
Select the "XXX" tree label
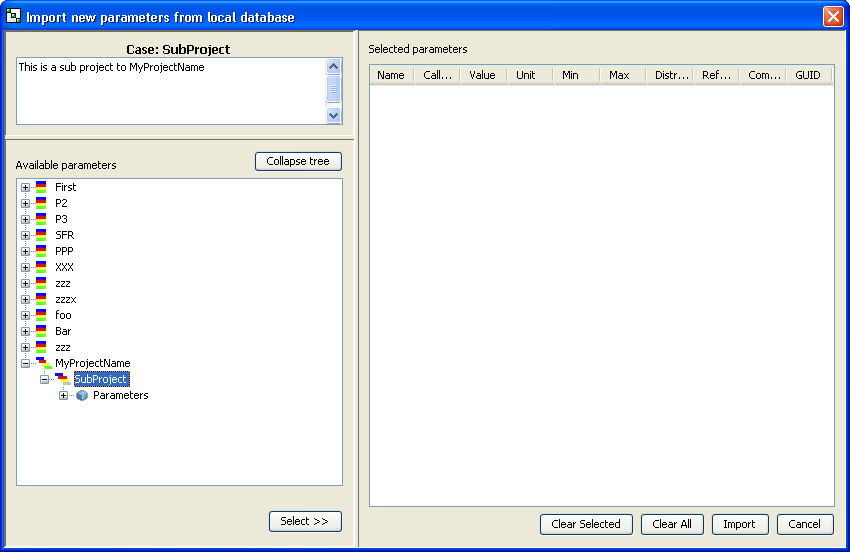click(64, 267)
